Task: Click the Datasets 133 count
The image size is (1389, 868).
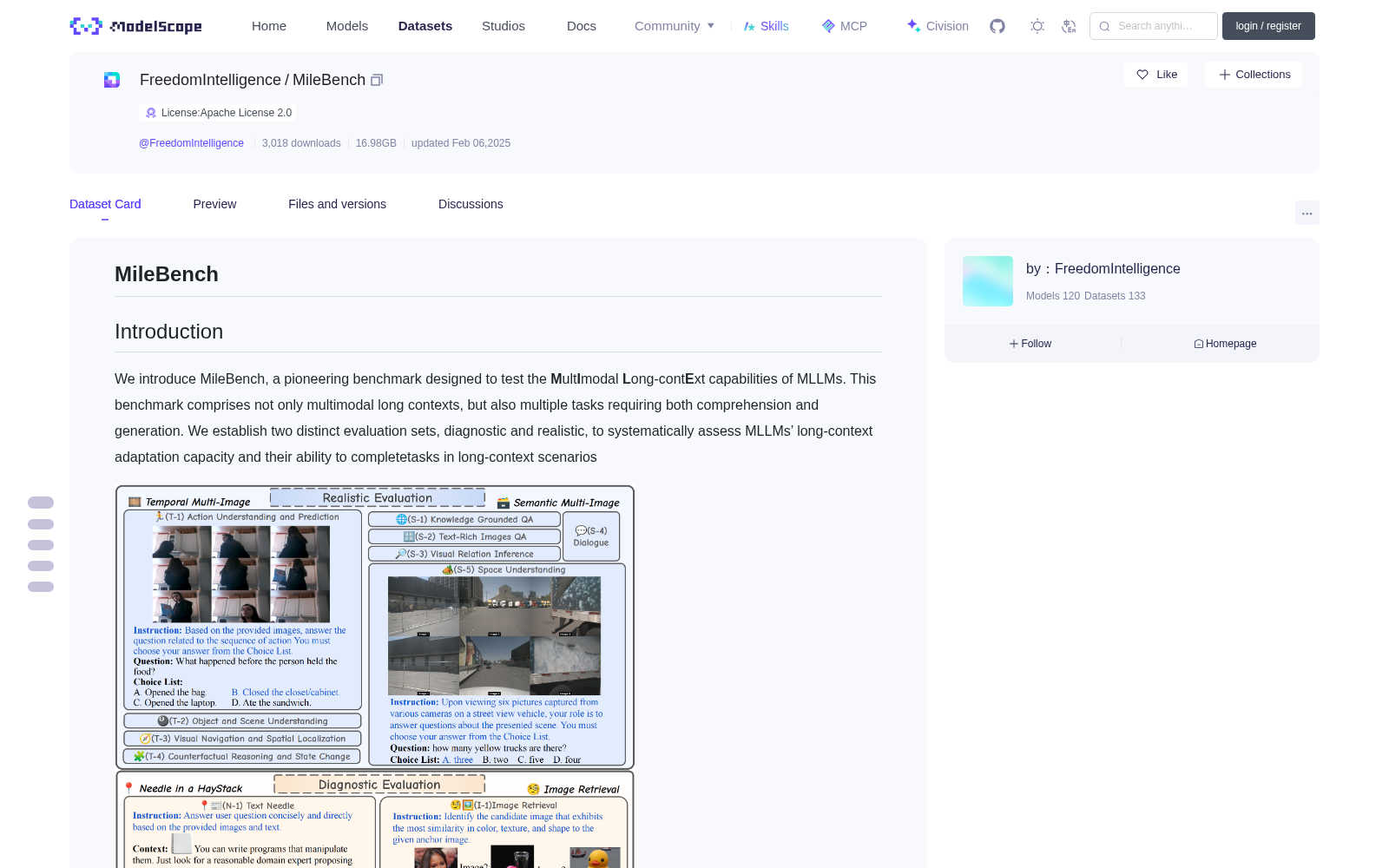Action: 1115,296
